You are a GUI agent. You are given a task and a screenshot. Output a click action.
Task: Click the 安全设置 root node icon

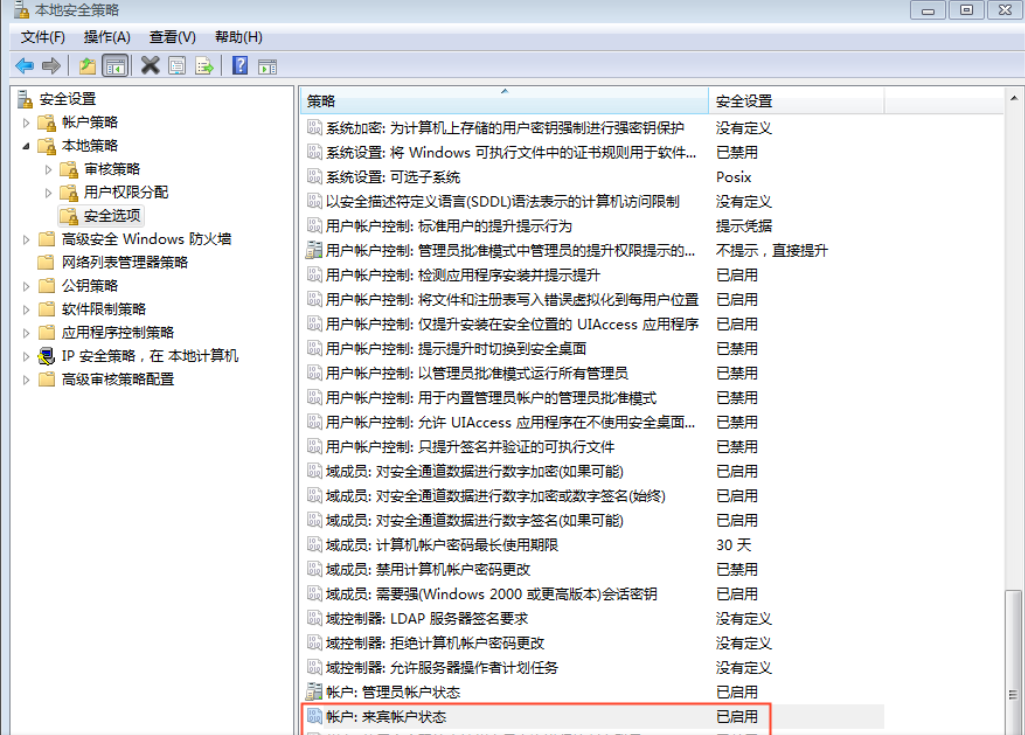[25, 99]
